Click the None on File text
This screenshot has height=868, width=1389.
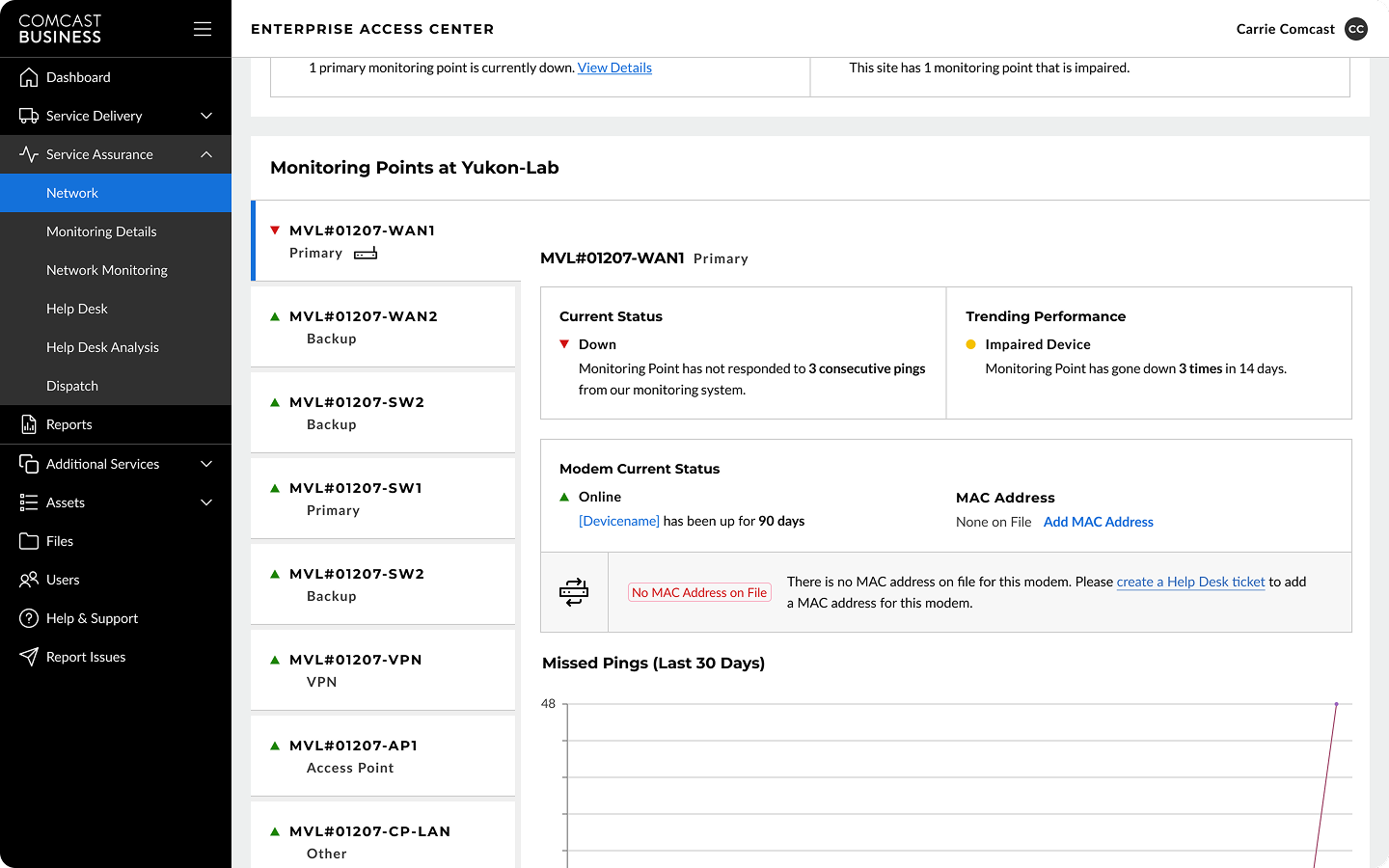(x=994, y=522)
